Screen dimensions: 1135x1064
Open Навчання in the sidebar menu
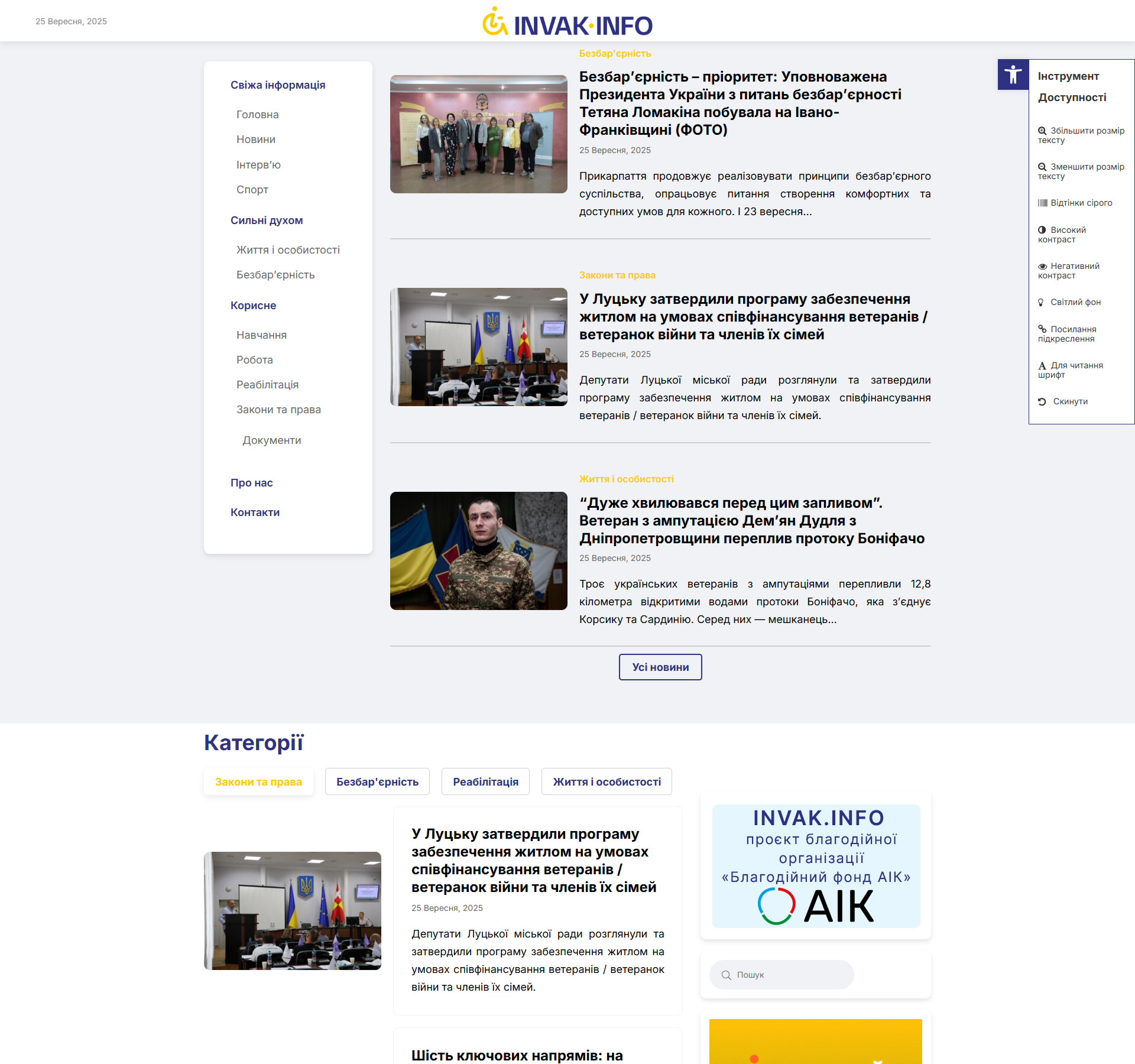pyautogui.click(x=261, y=335)
